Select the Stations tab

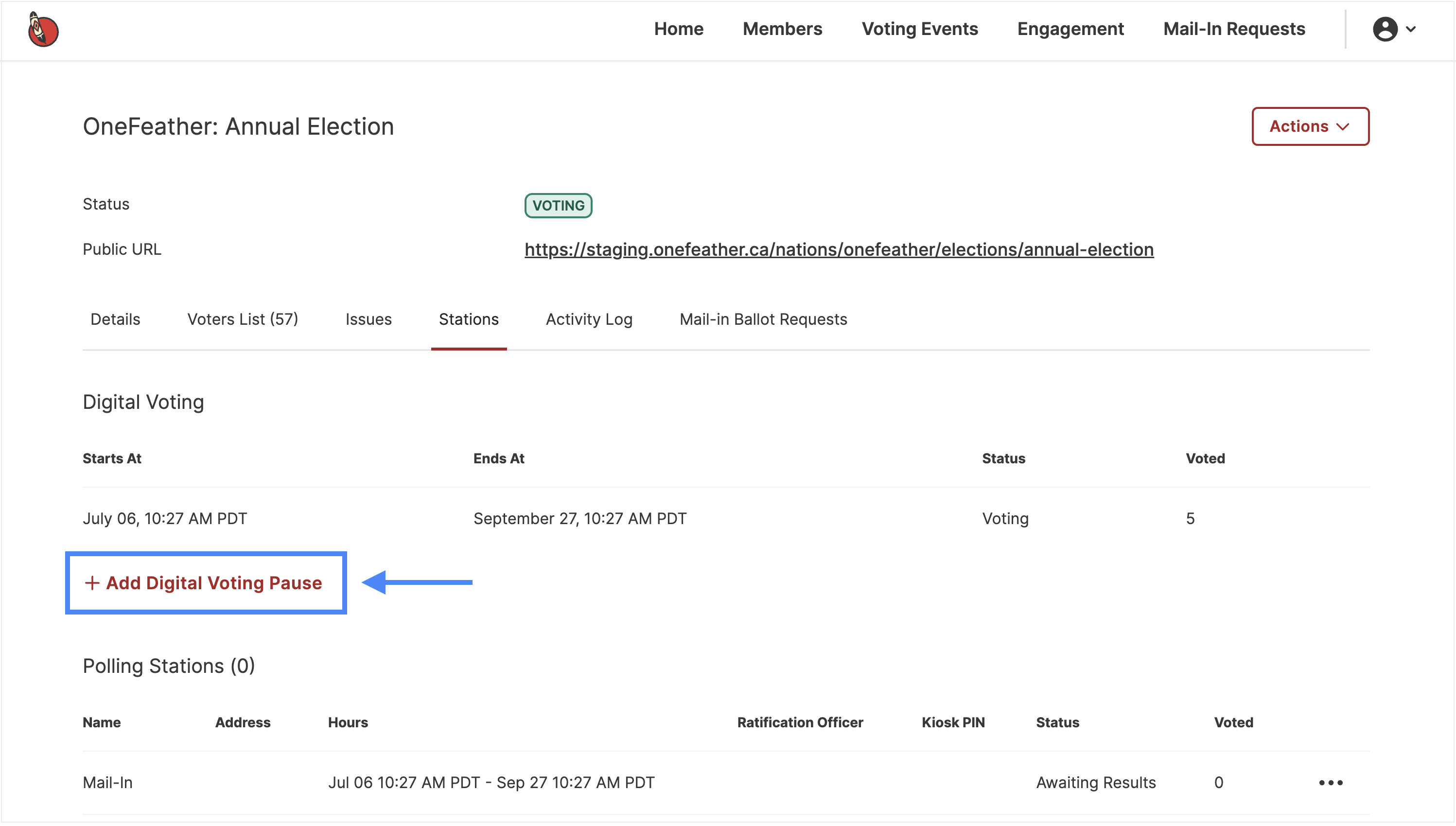(469, 319)
